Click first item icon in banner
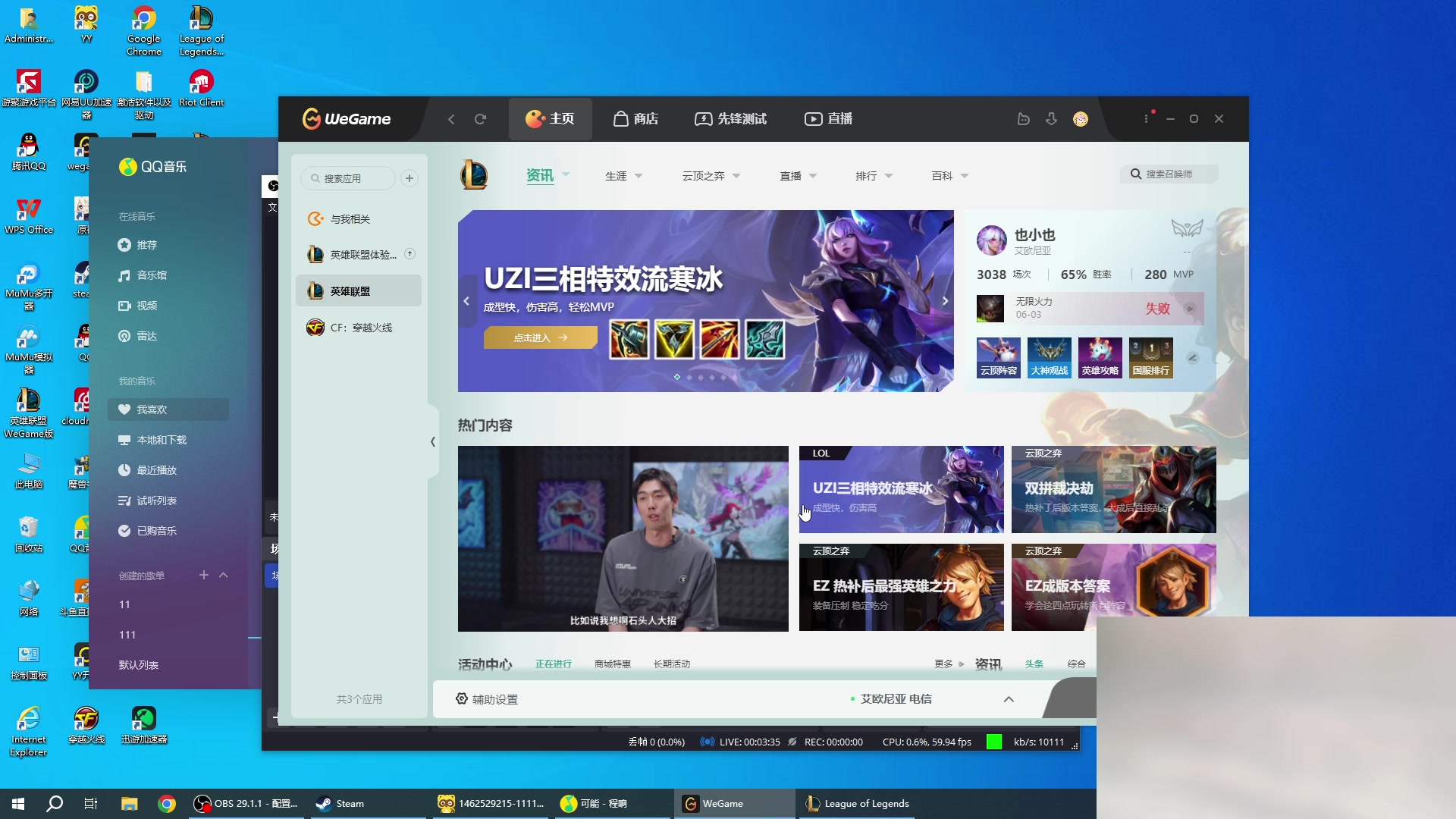 pos(629,339)
